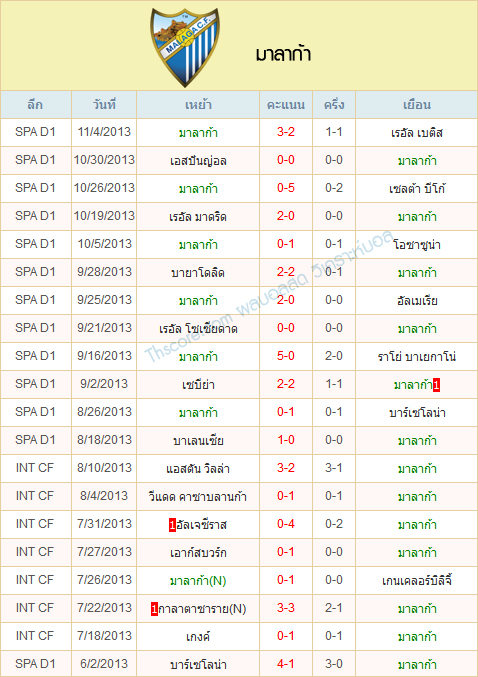Click the date 10/5/2013

104,244
